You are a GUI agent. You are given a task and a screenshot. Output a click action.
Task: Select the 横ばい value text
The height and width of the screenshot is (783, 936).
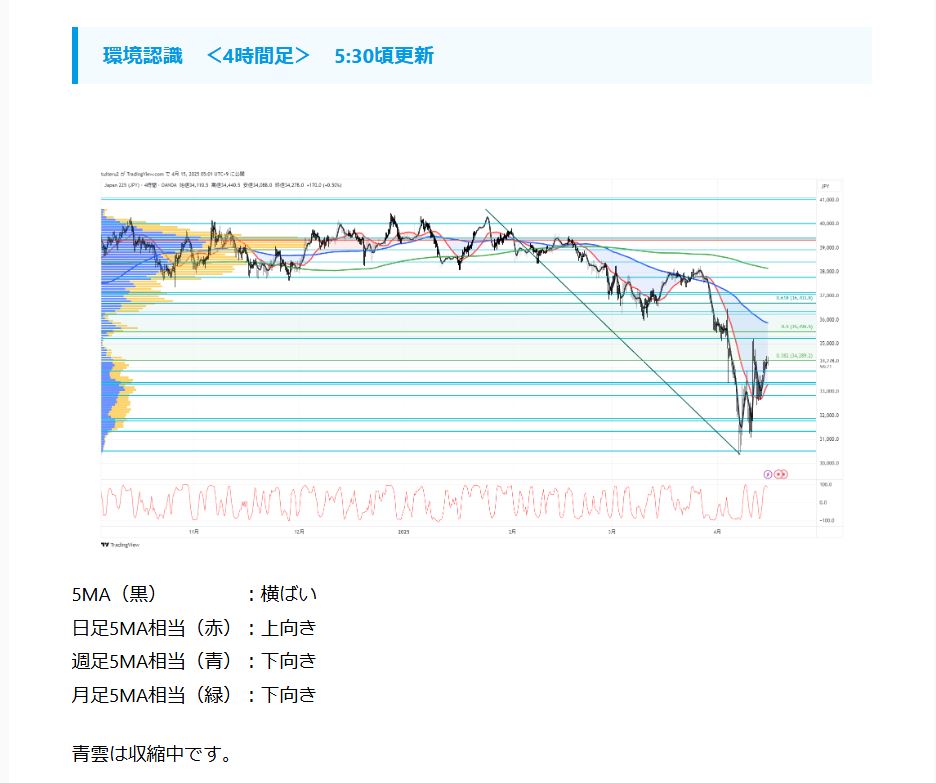(289, 594)
